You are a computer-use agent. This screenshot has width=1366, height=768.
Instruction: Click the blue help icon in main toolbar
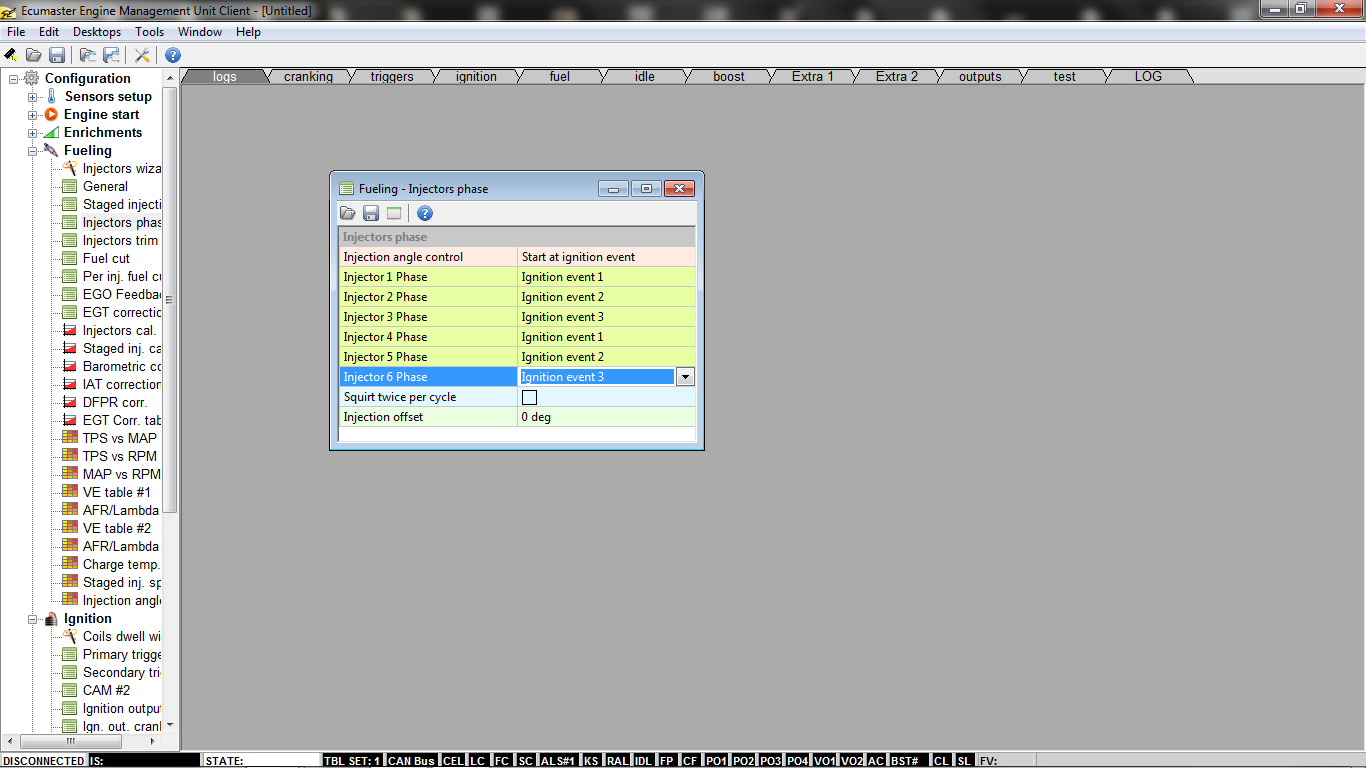tap(173, 55)
